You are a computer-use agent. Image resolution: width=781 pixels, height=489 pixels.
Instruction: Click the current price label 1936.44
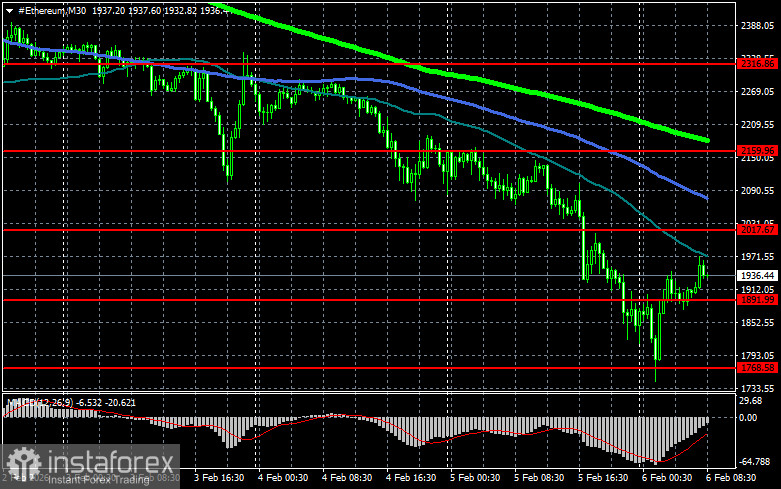pyautogui.click(x=757, y=275)
